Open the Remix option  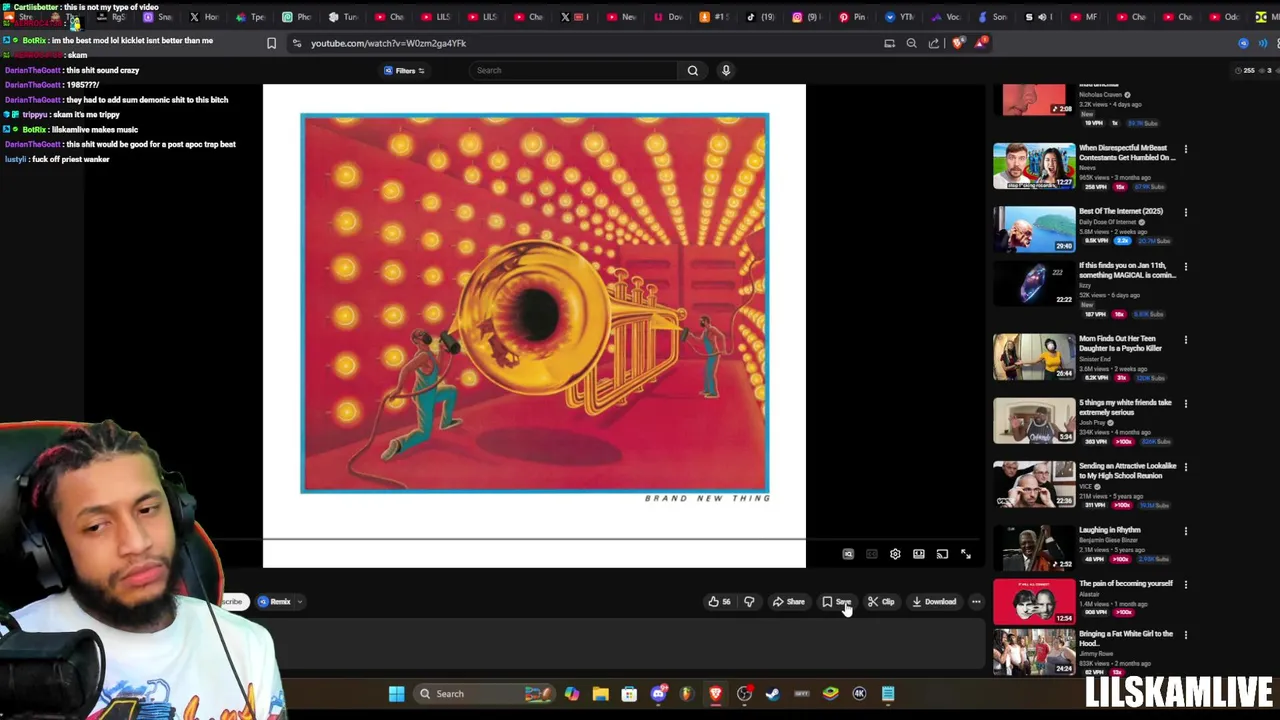click(x=274, y=602)
